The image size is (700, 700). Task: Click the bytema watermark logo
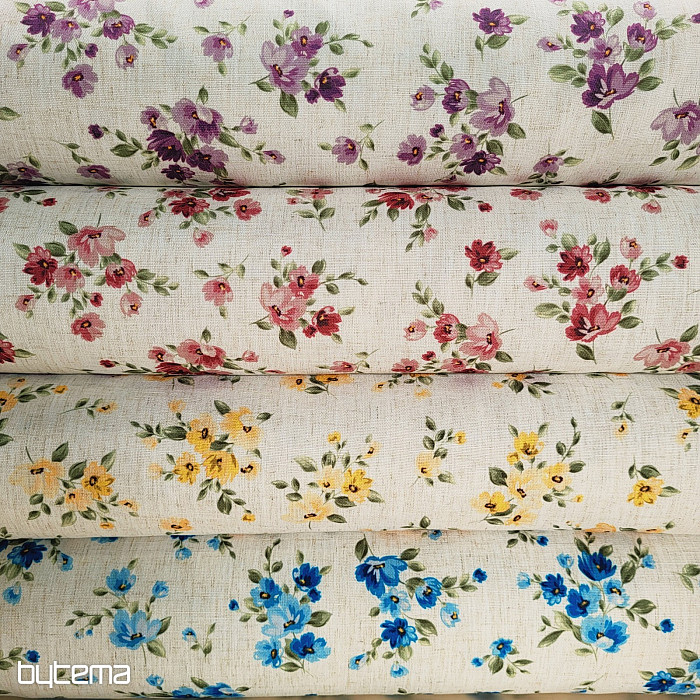(x=73, y=673)
